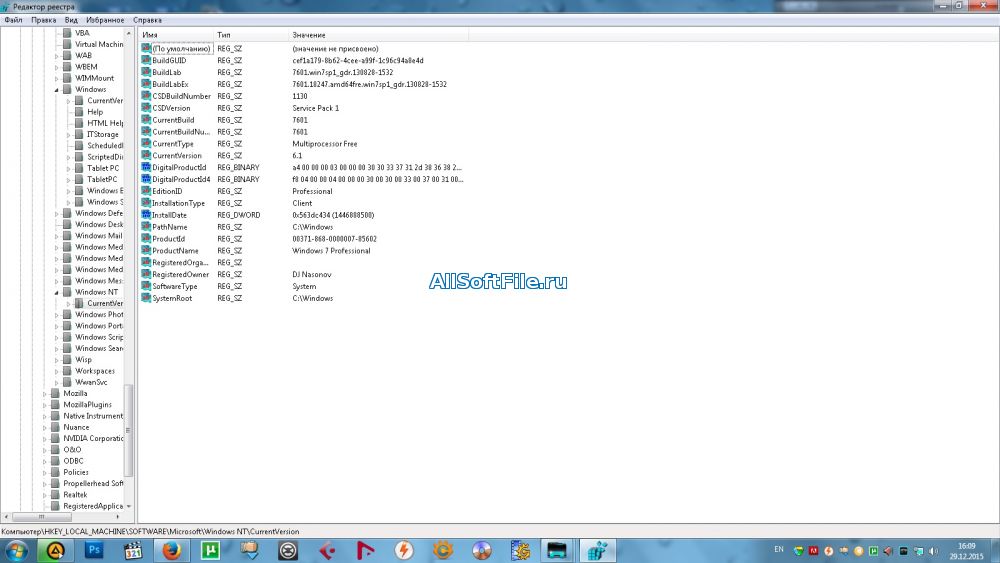Viewport: 1000px width, 563px height.
Task: Open the Правка menu
Action: 43,20
